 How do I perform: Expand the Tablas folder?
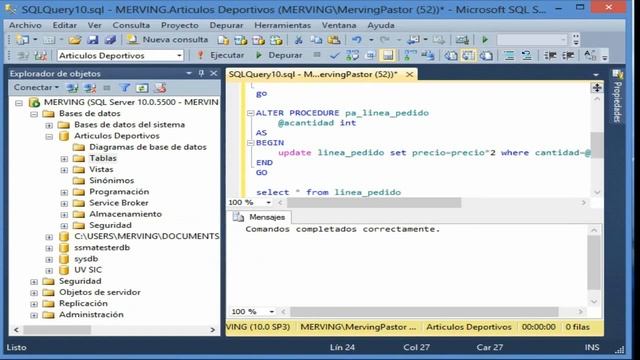pyautogui.click(x=64, y=159)
